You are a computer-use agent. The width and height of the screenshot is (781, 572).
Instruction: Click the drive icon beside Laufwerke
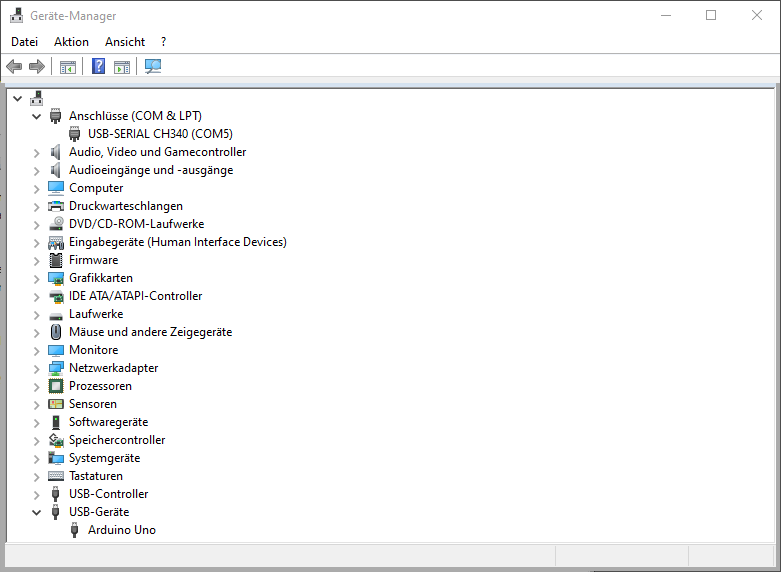click(56, 316)
